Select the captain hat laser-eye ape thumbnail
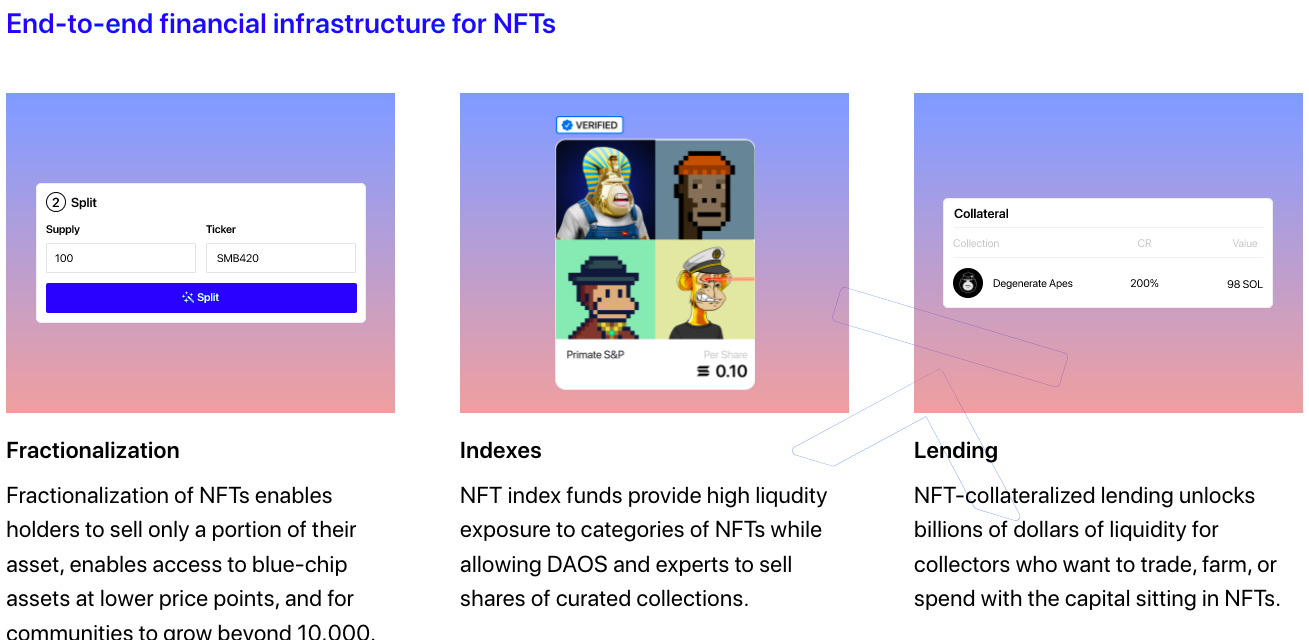This screenshot has height=640, width=1309. coord(704,289)
